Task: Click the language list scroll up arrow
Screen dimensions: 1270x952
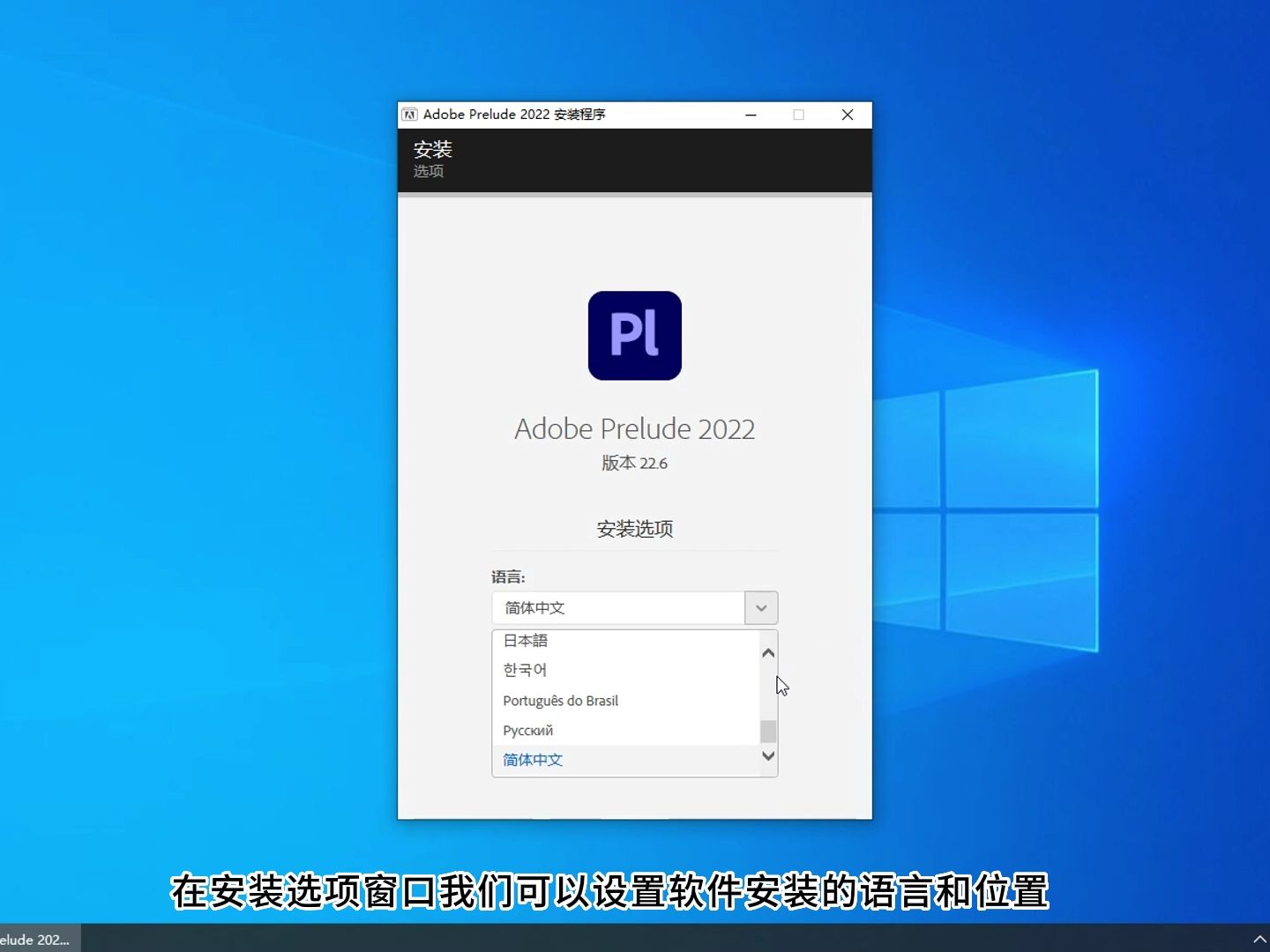Action: tap(768, 653)
